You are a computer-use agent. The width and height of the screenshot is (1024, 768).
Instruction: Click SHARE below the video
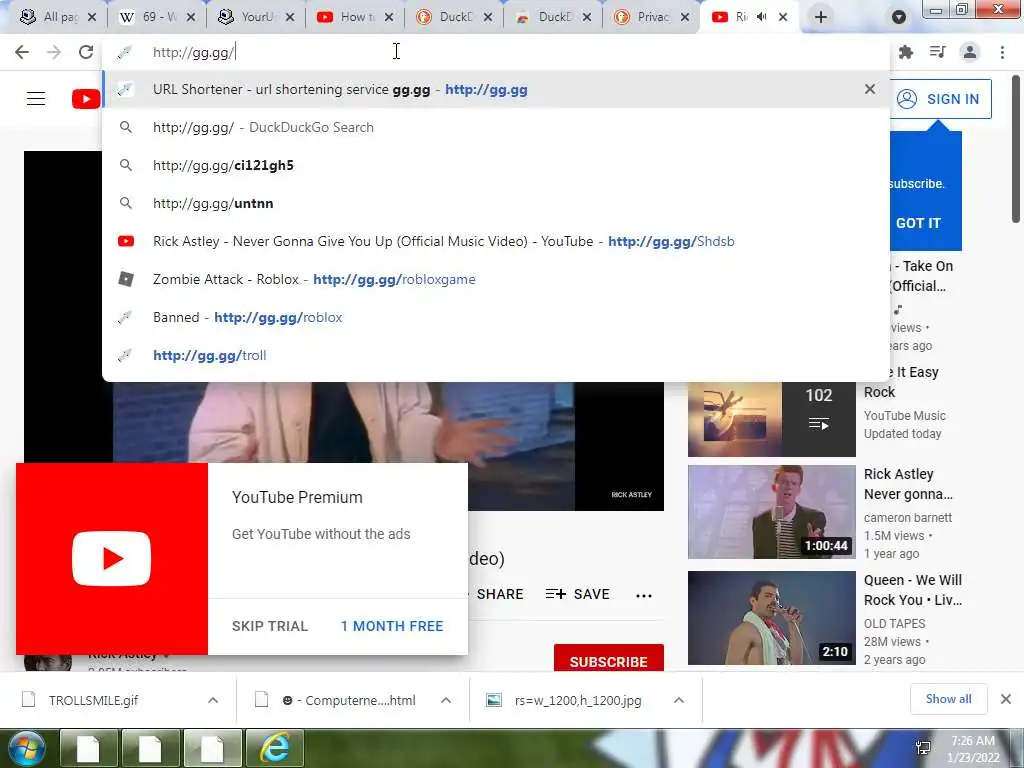[x=500, y=594]
